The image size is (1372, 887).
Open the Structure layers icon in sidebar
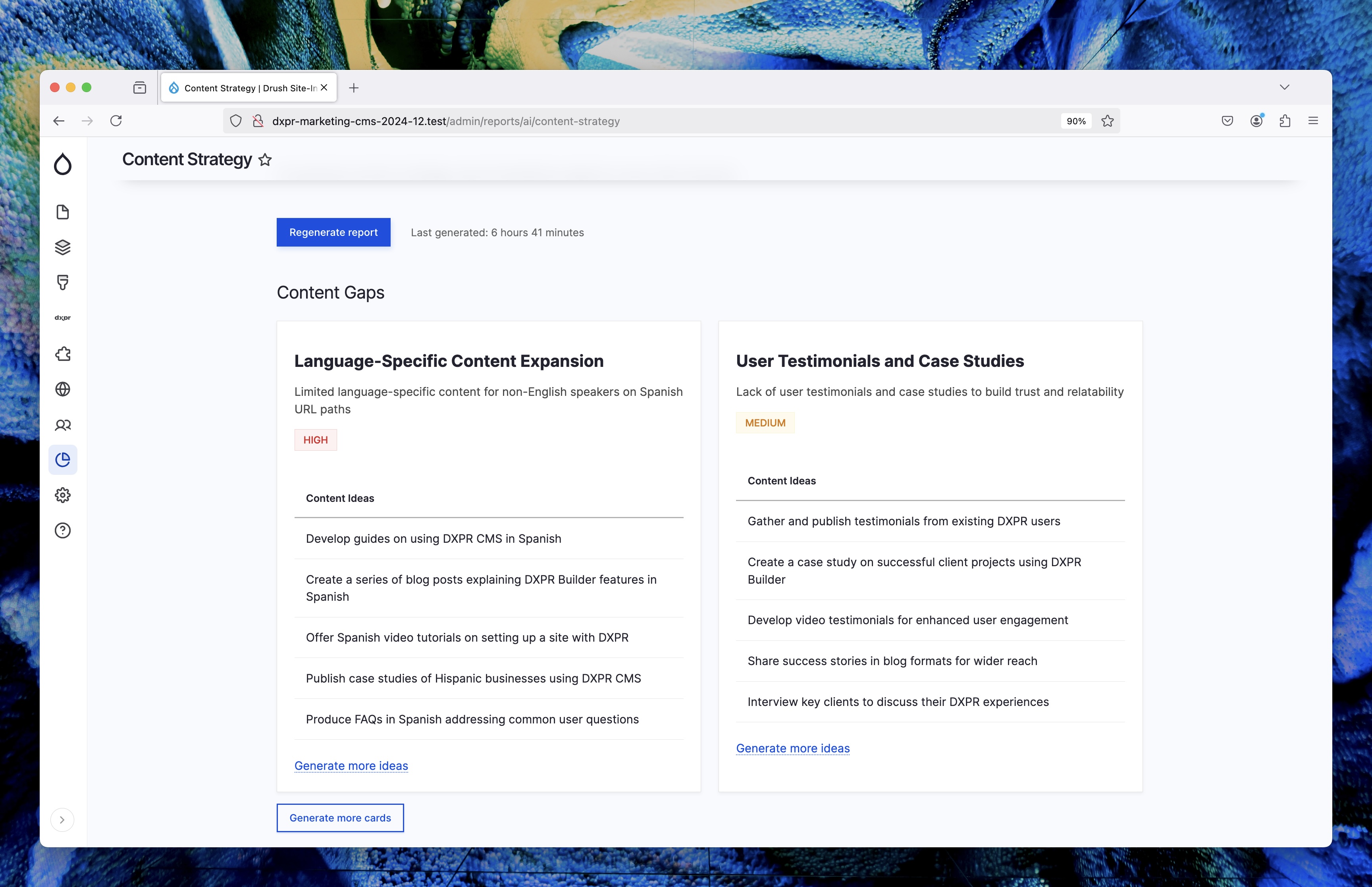pyautogui.click(x=62, y=247)
